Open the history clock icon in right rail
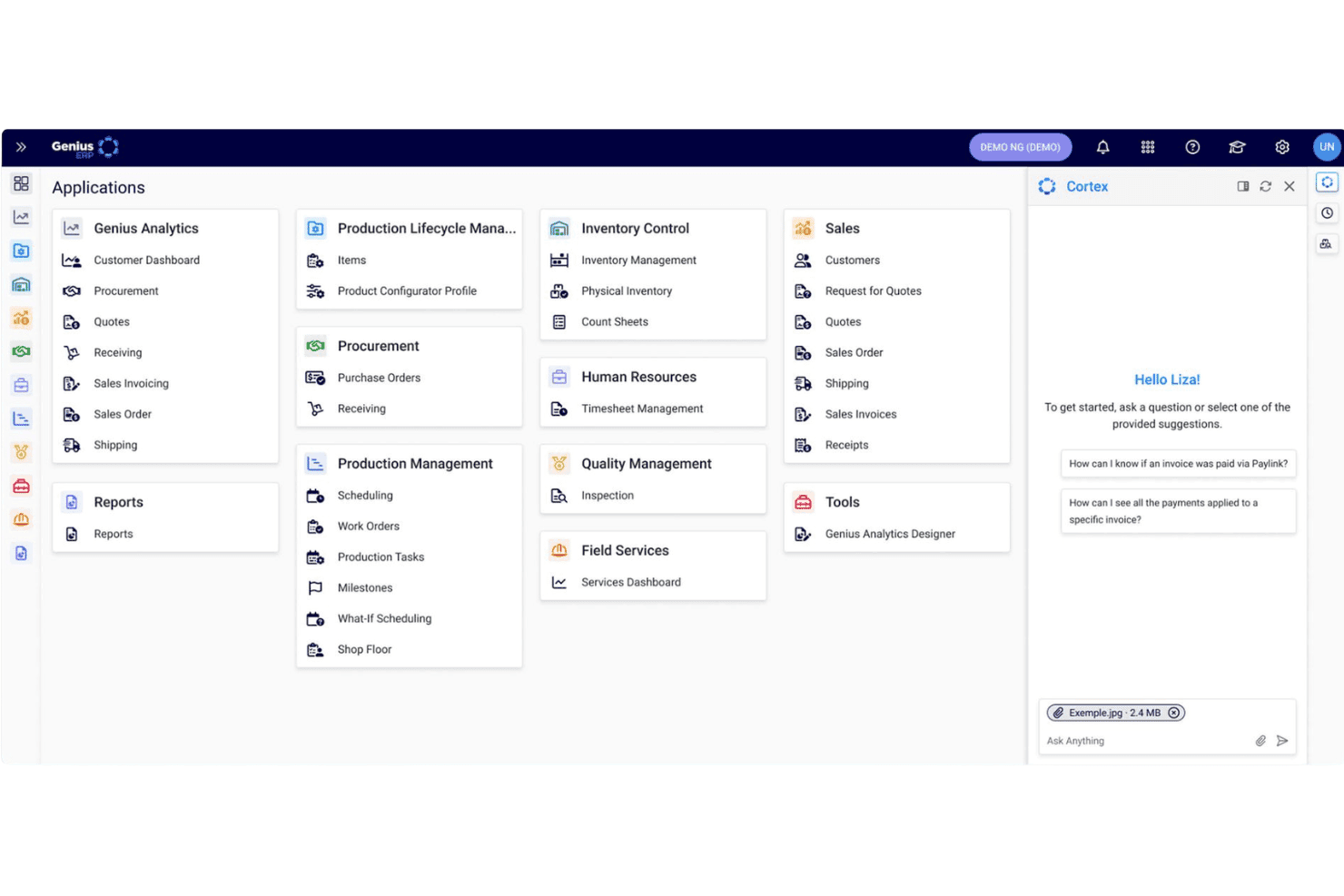1344x896 pixels. click(x=1327, y=213)
